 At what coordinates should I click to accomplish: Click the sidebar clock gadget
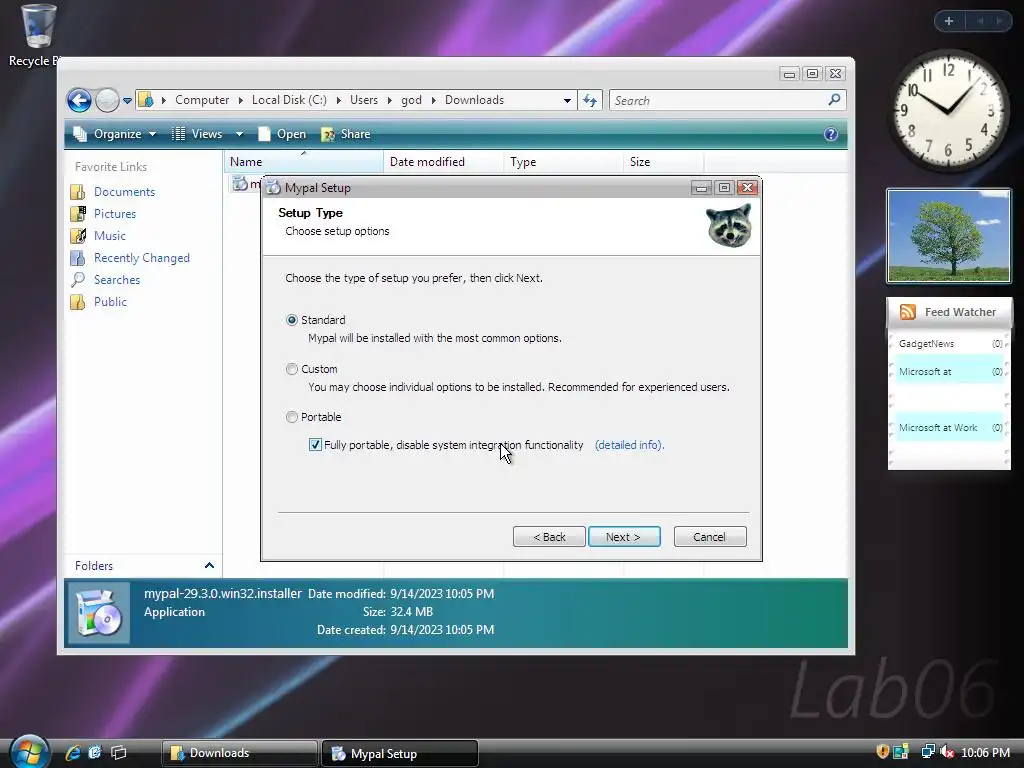pos(948,110)
